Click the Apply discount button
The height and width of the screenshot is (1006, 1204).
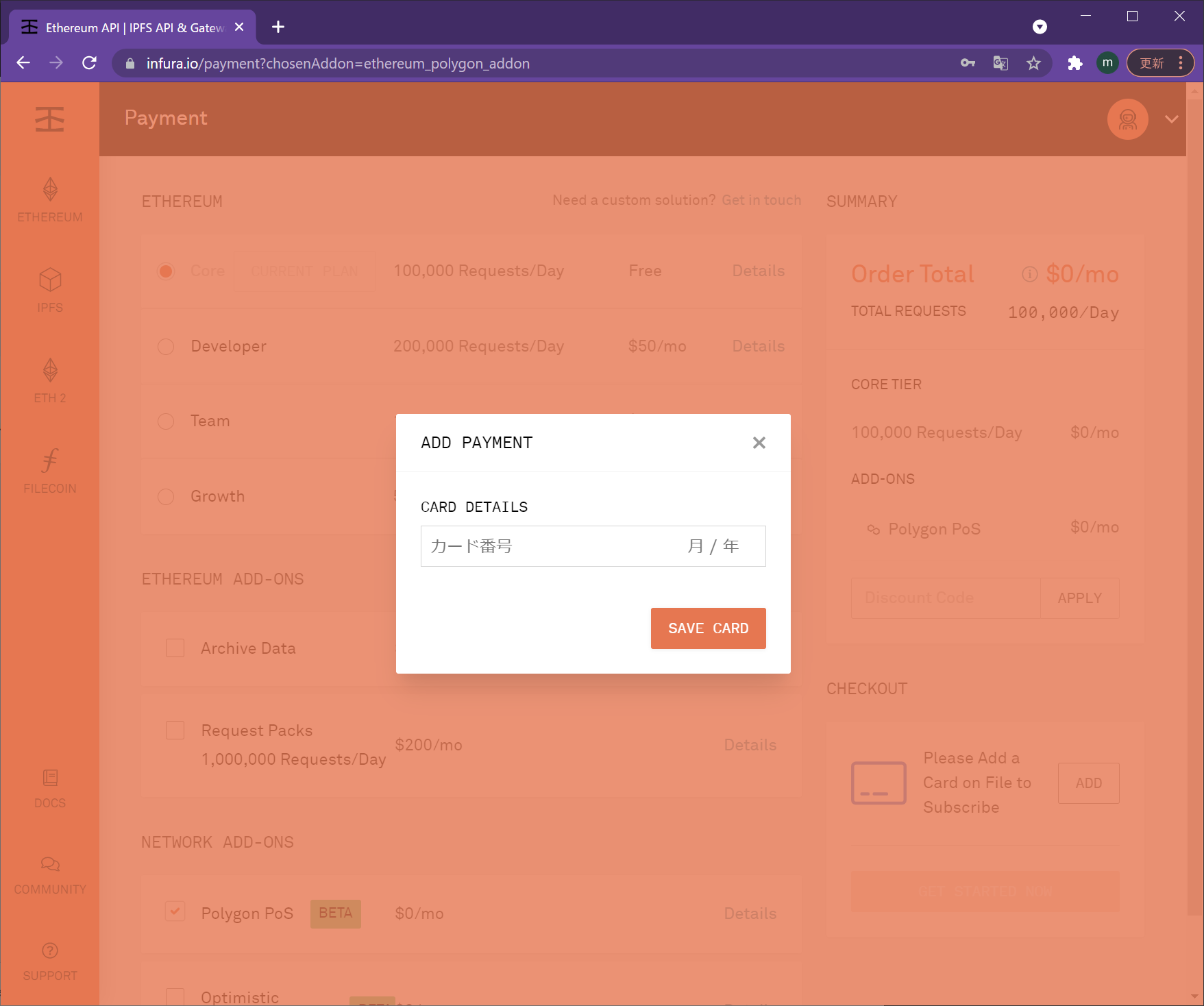(1080, 598)
